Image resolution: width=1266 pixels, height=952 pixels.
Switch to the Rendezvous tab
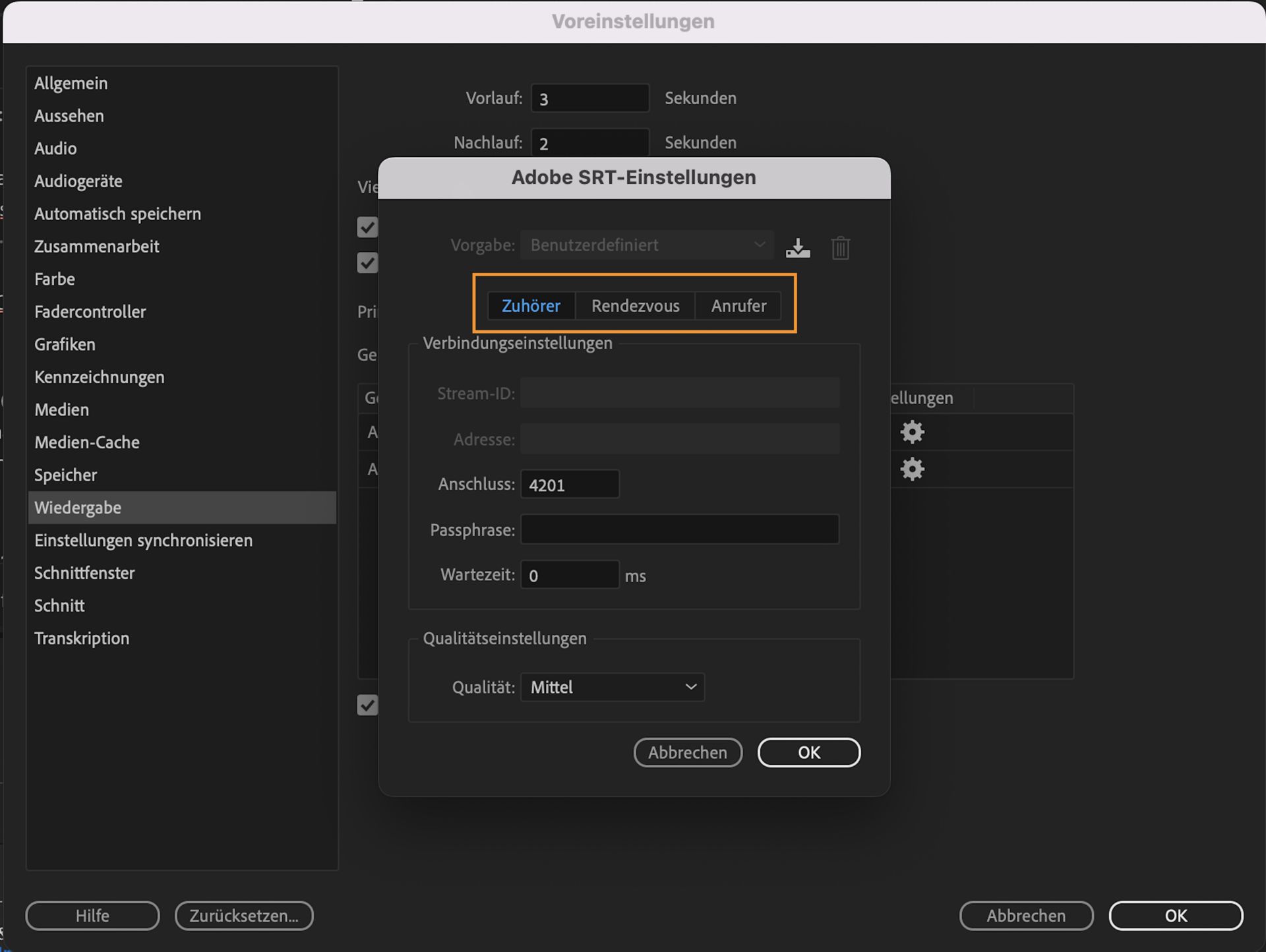pos(635,305)
